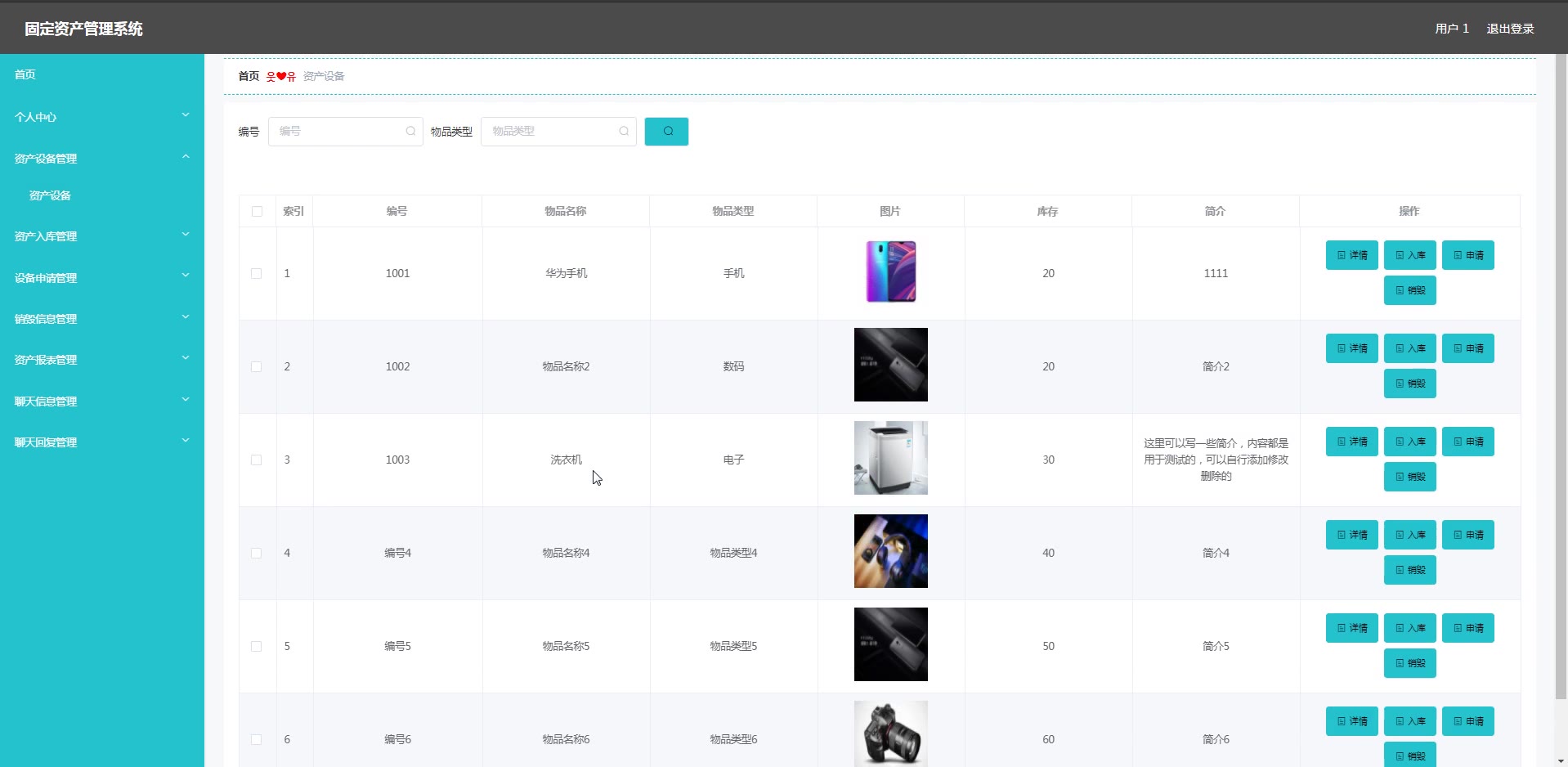Click the 华为手机 name cell
The height and width of the screenshot is (767, 1568).
click(x=567, y=273)
